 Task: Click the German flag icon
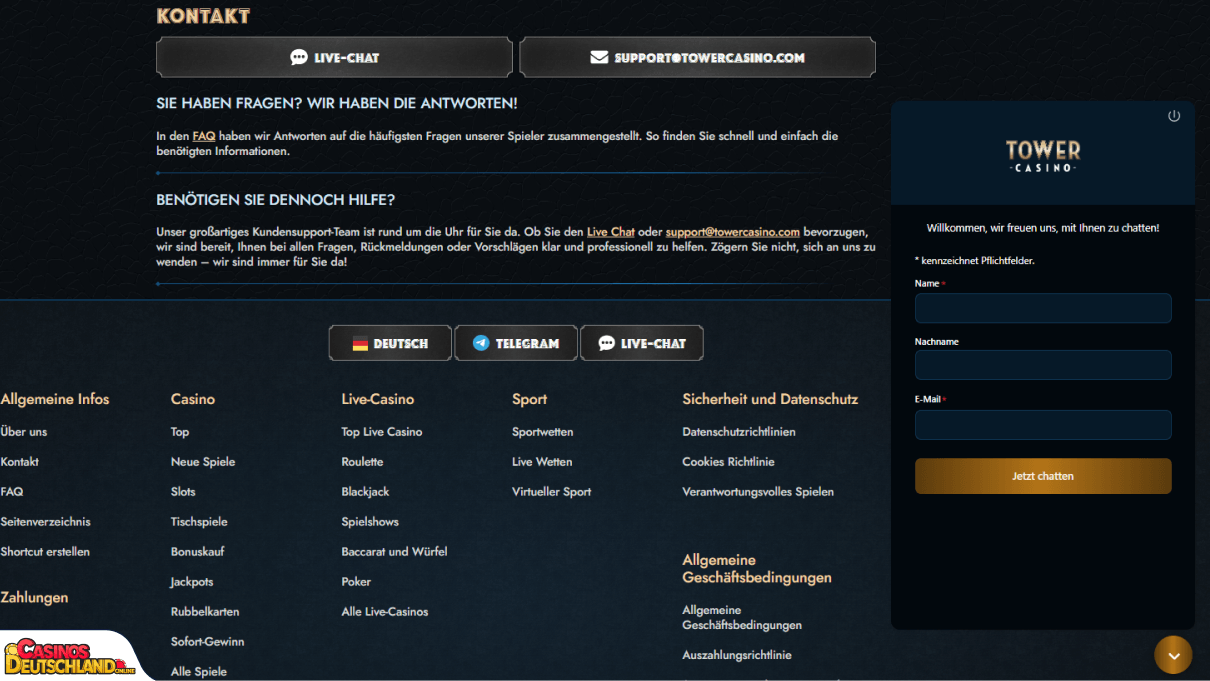361,343
